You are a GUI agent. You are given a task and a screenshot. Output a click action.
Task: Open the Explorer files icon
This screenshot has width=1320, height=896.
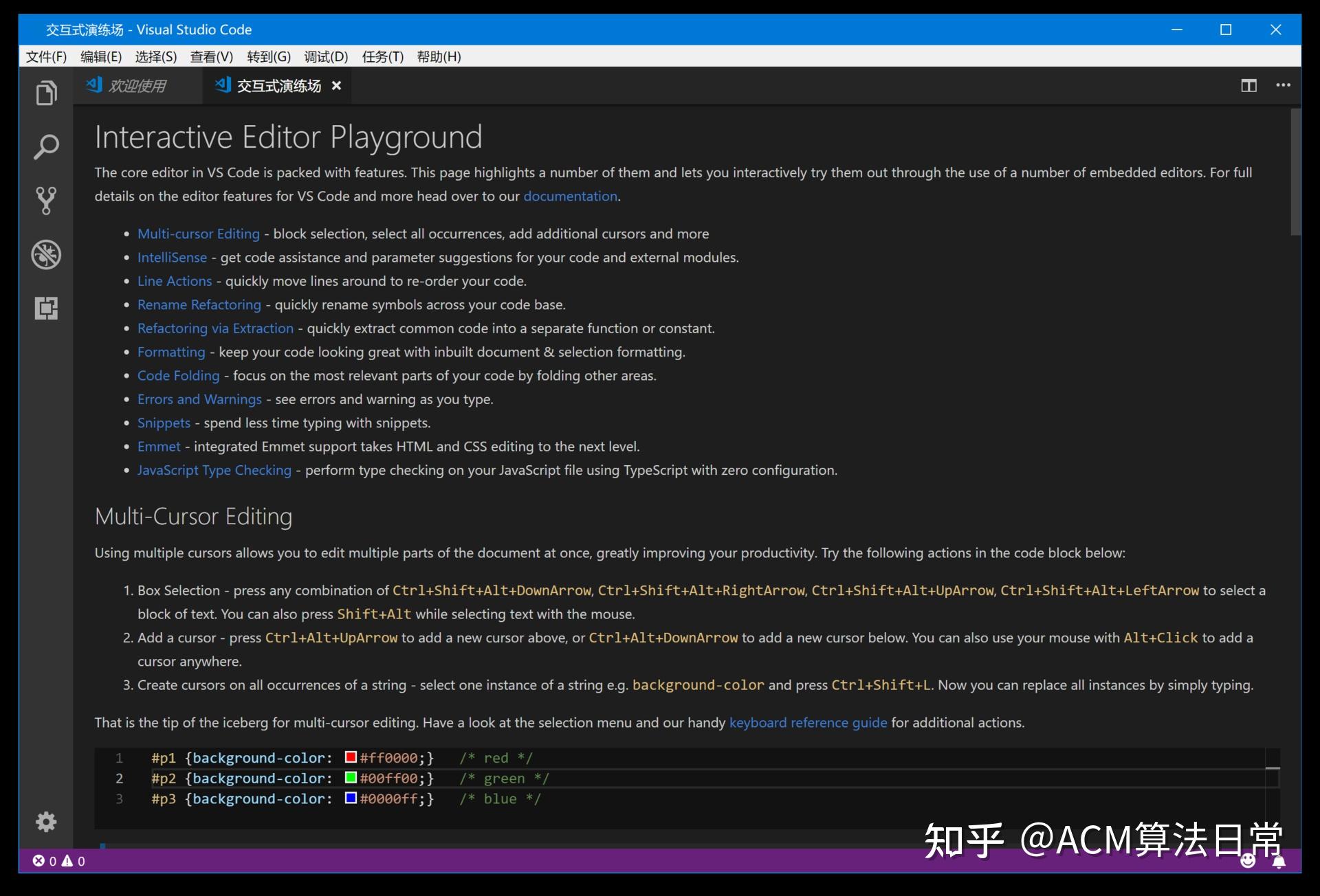[x=46, y=93]
